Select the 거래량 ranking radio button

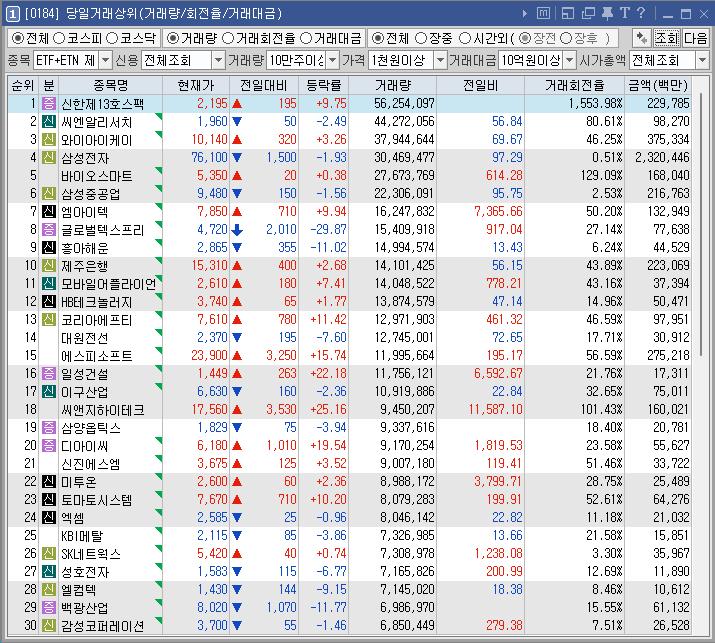tap(172, 38)
